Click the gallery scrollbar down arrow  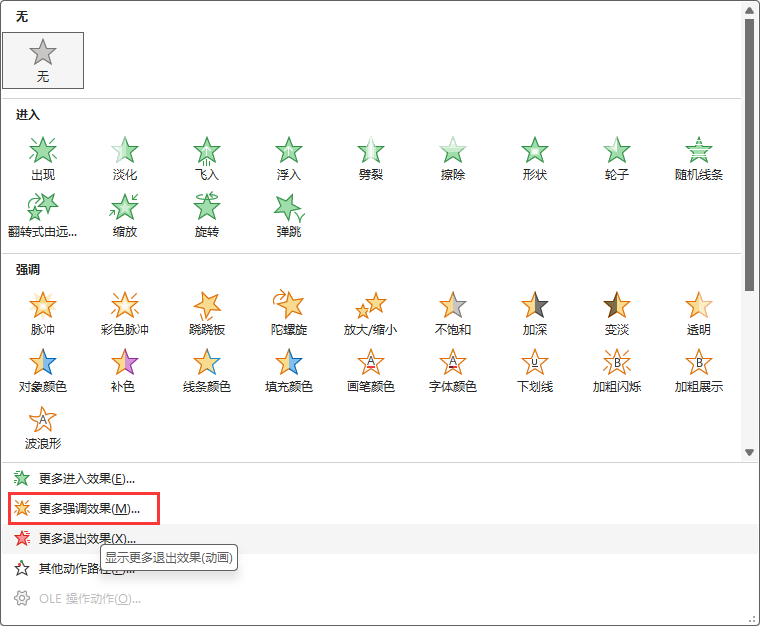pyautogui.click(x=749, y=453)
